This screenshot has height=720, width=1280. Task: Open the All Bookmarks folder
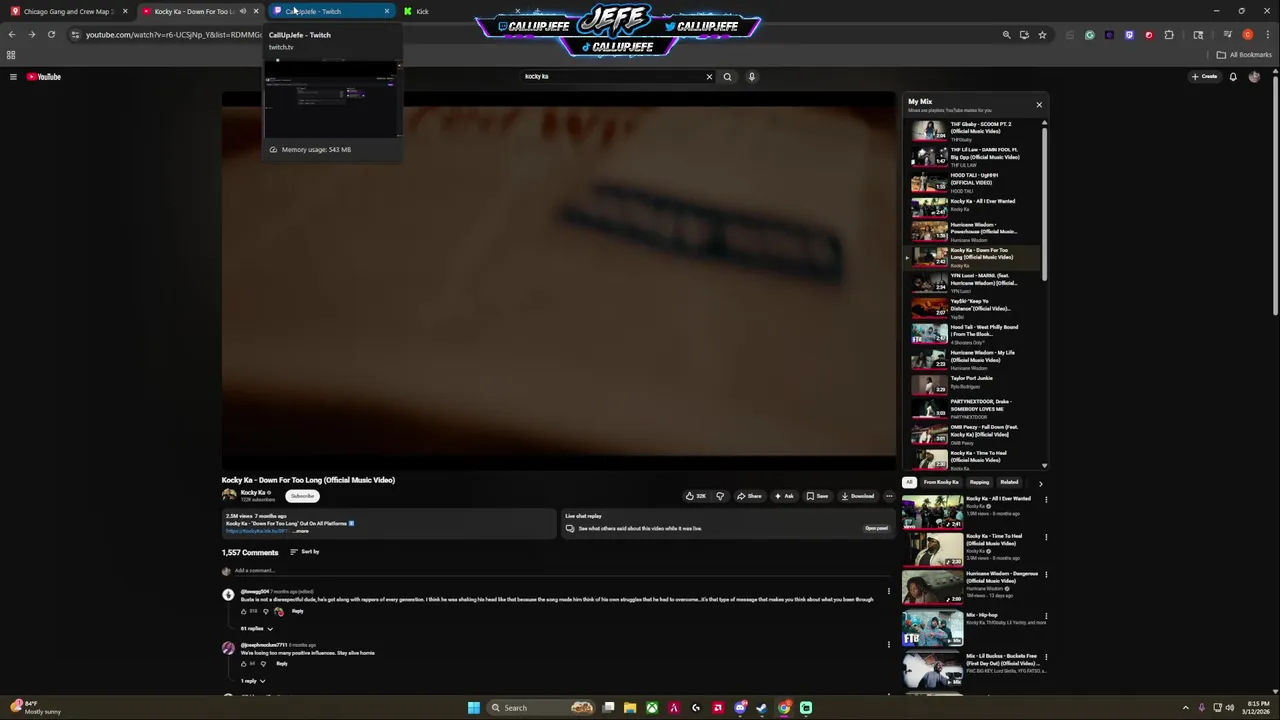pos(1244,55)
